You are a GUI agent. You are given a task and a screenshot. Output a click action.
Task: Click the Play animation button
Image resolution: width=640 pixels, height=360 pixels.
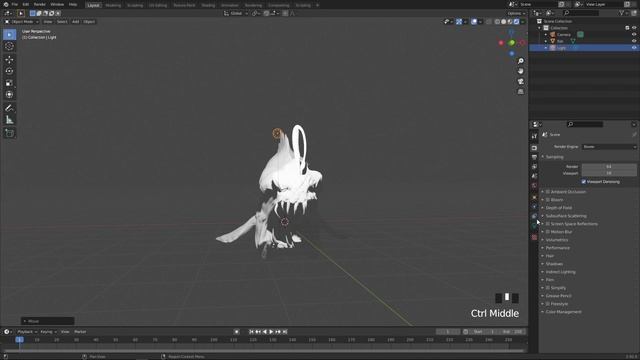pyautogui.click(x=271, y=332)
